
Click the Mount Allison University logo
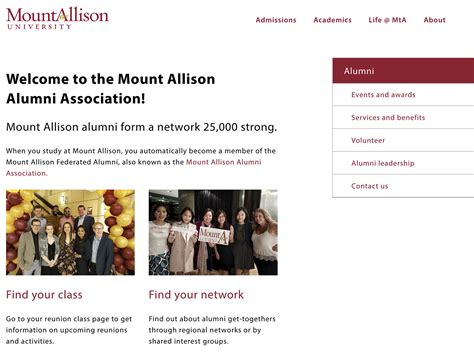point(57,19)
